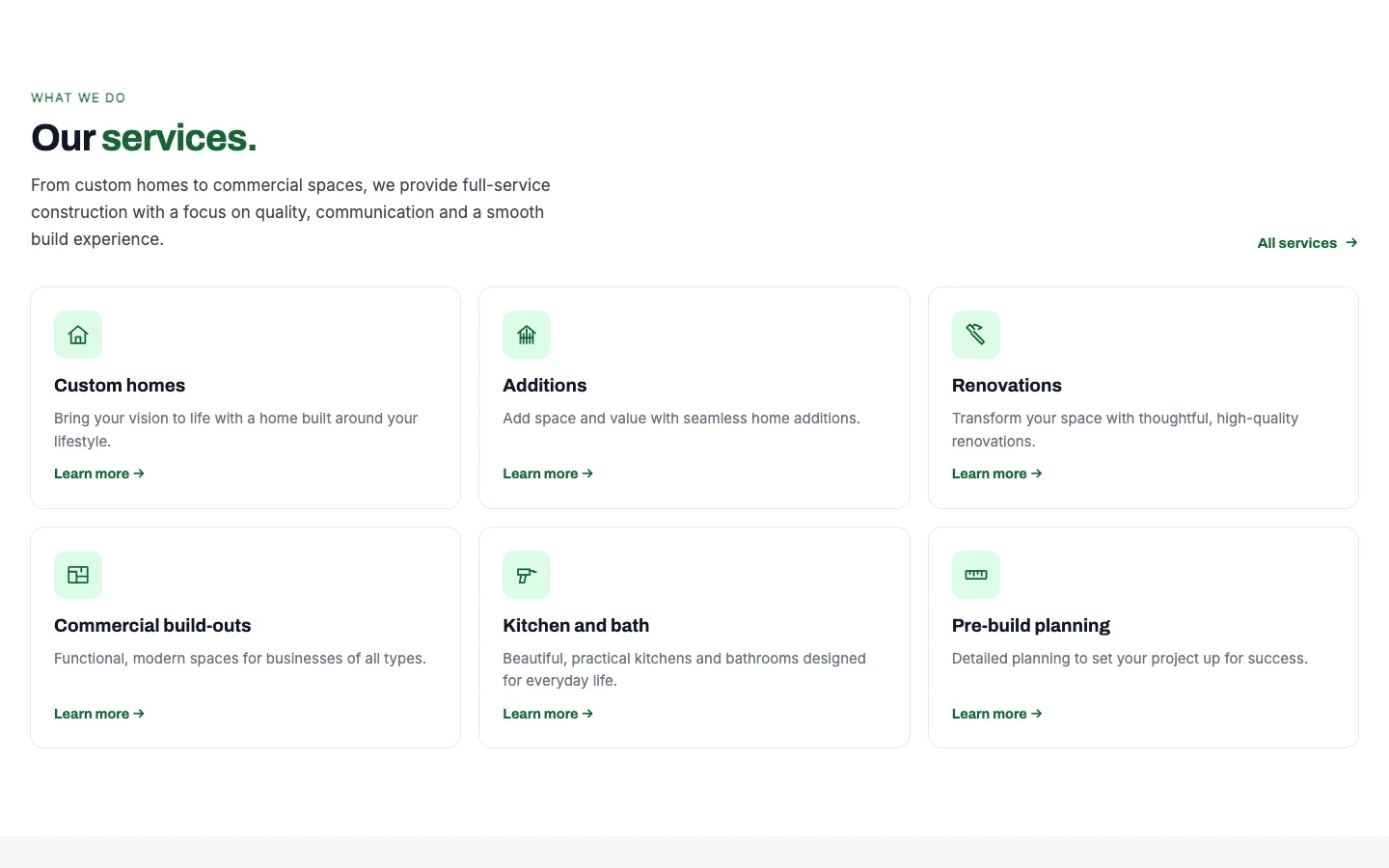Click the WHAT WE DO label

(78, 98)
